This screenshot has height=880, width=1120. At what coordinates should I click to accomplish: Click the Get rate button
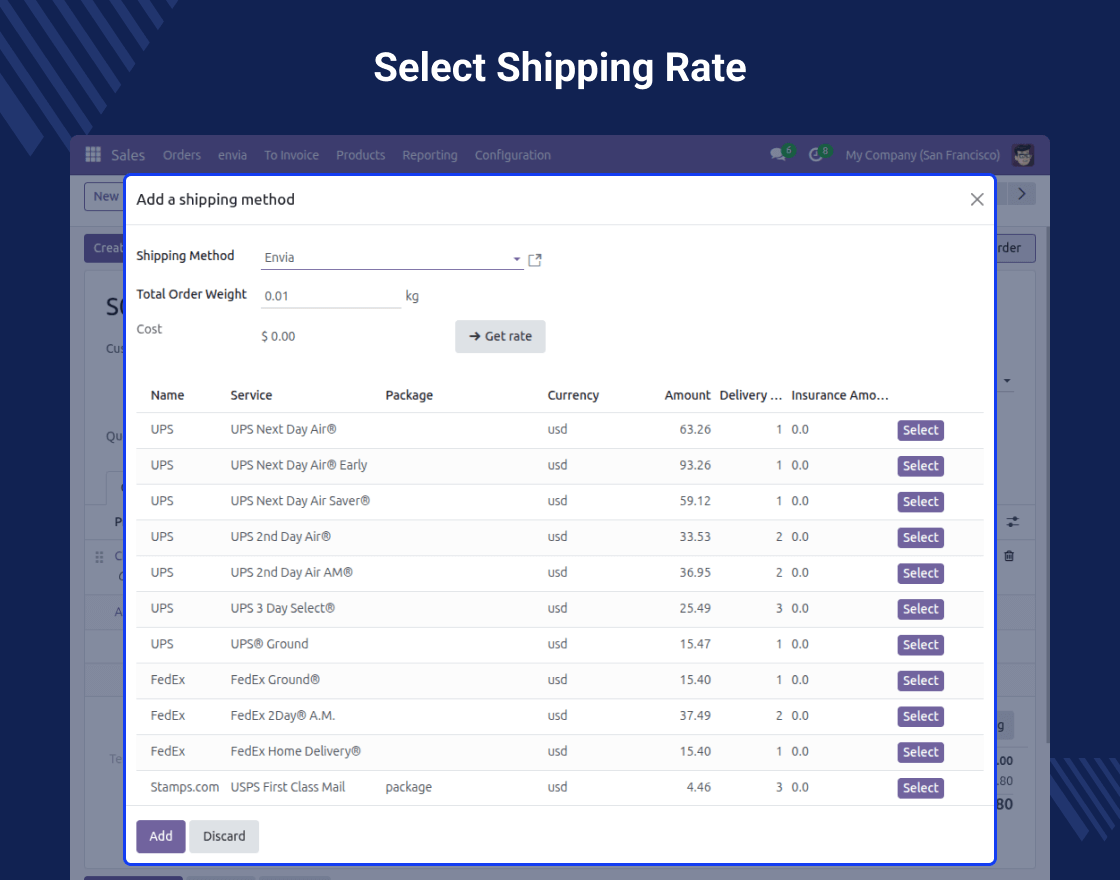click(500, 336)
